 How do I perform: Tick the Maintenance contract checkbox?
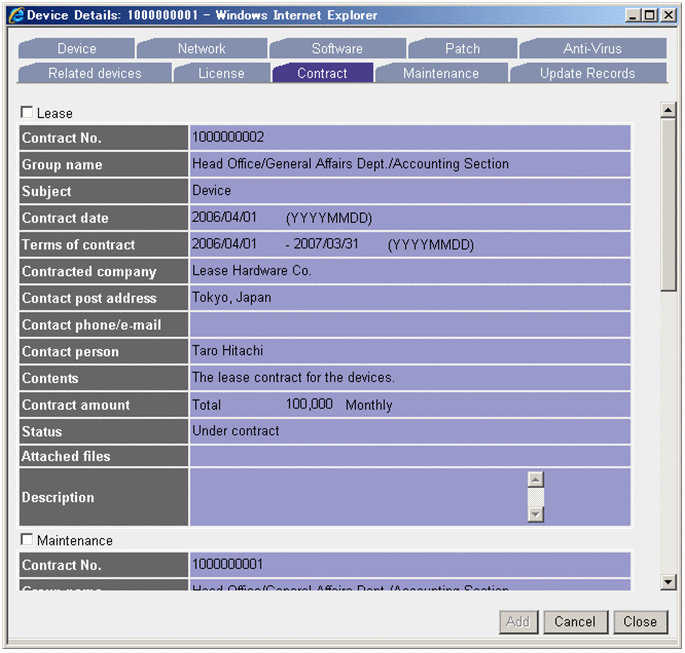[27, 540]
